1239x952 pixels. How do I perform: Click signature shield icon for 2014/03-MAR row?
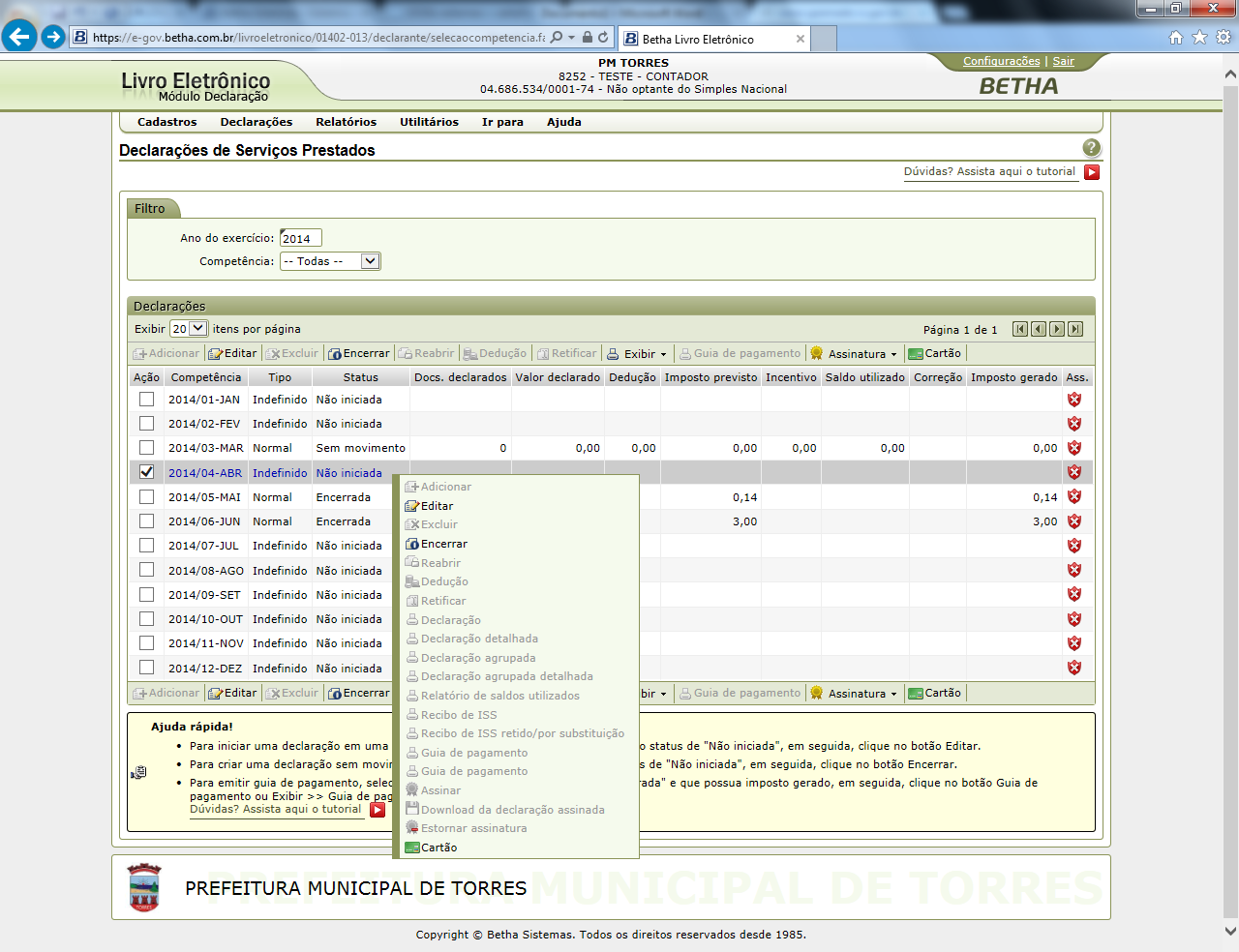1074,448
